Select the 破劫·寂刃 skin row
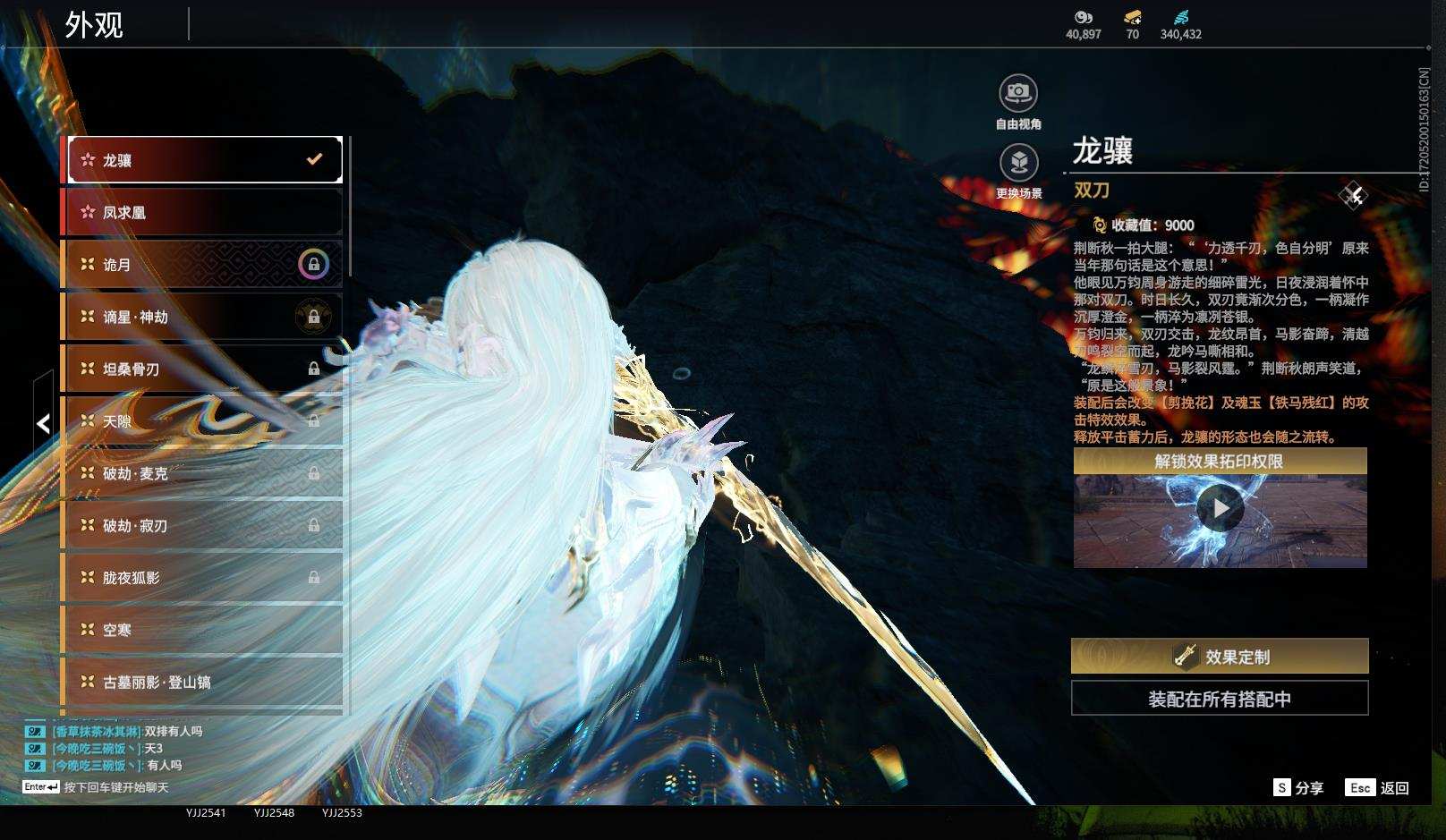1446x840 pixels. point(201,525)
